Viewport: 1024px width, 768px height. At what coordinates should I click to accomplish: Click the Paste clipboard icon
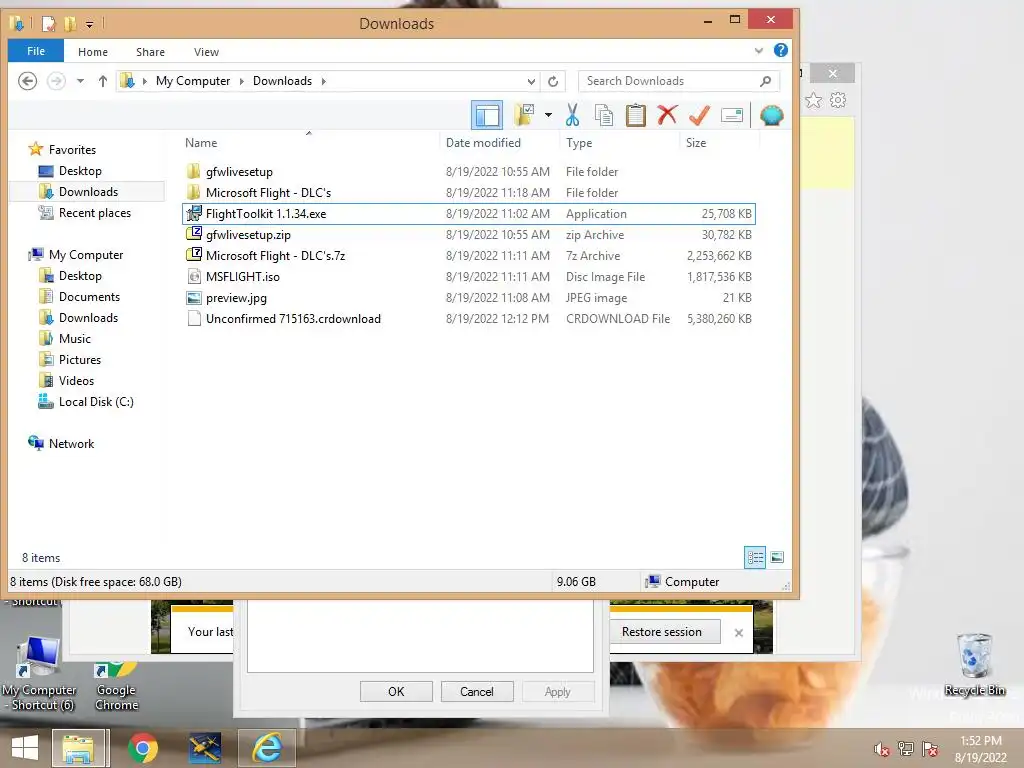pos(635,116)
